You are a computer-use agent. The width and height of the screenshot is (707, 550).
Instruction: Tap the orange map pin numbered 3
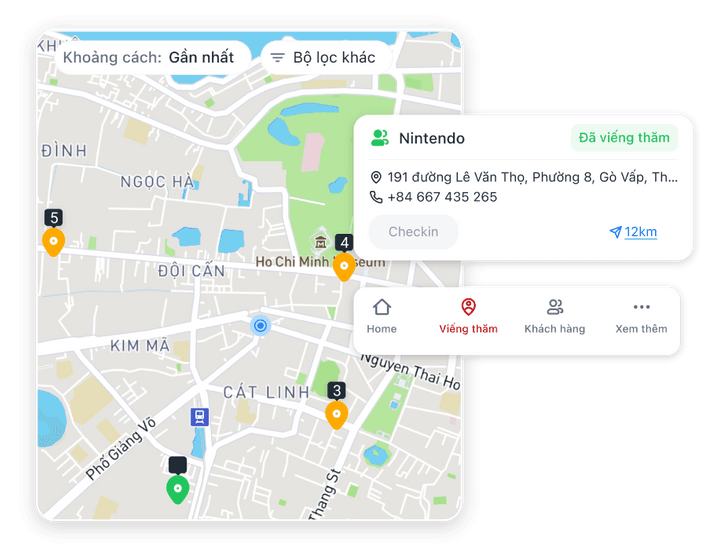[336, 415]
